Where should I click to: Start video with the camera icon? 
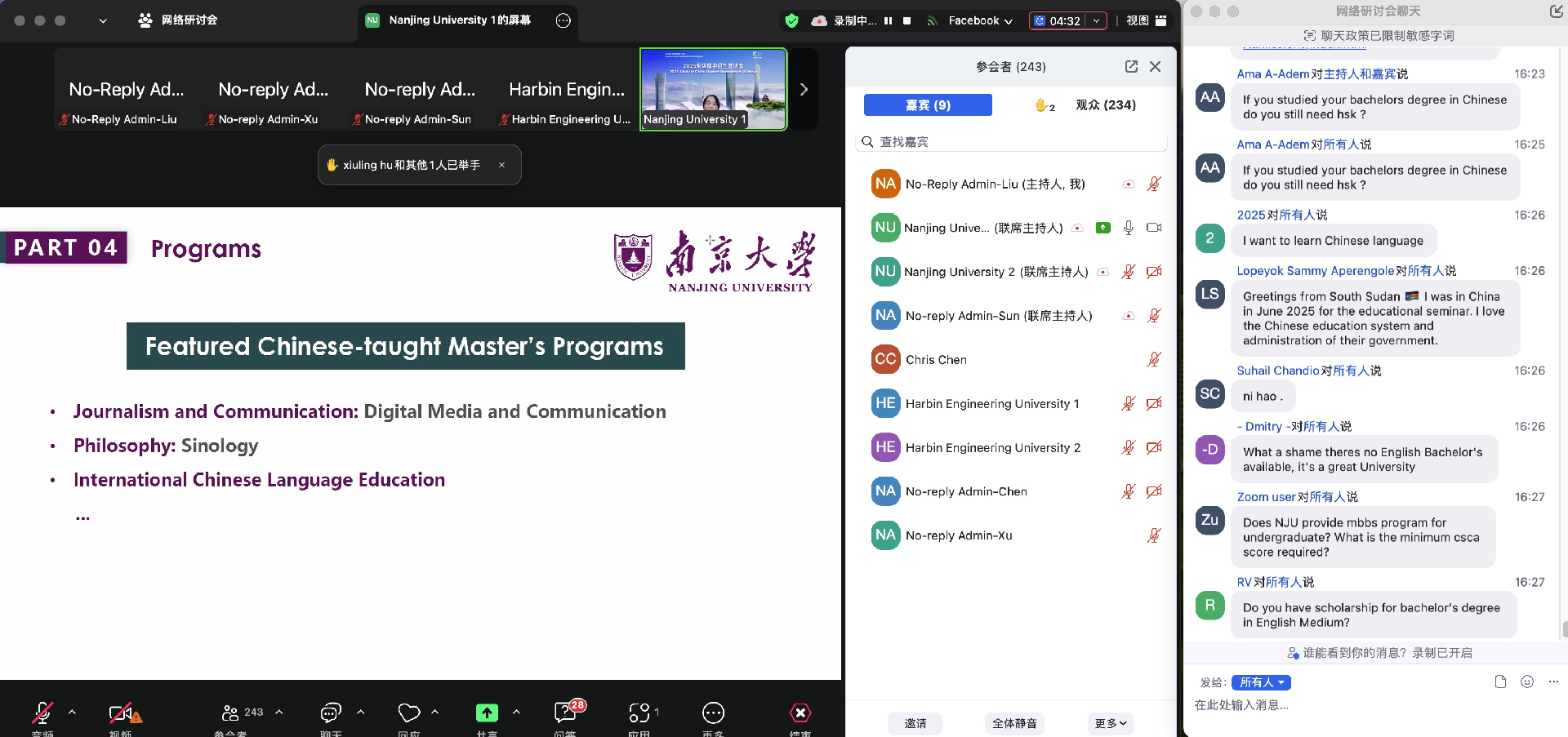click(x=121, y=713)
